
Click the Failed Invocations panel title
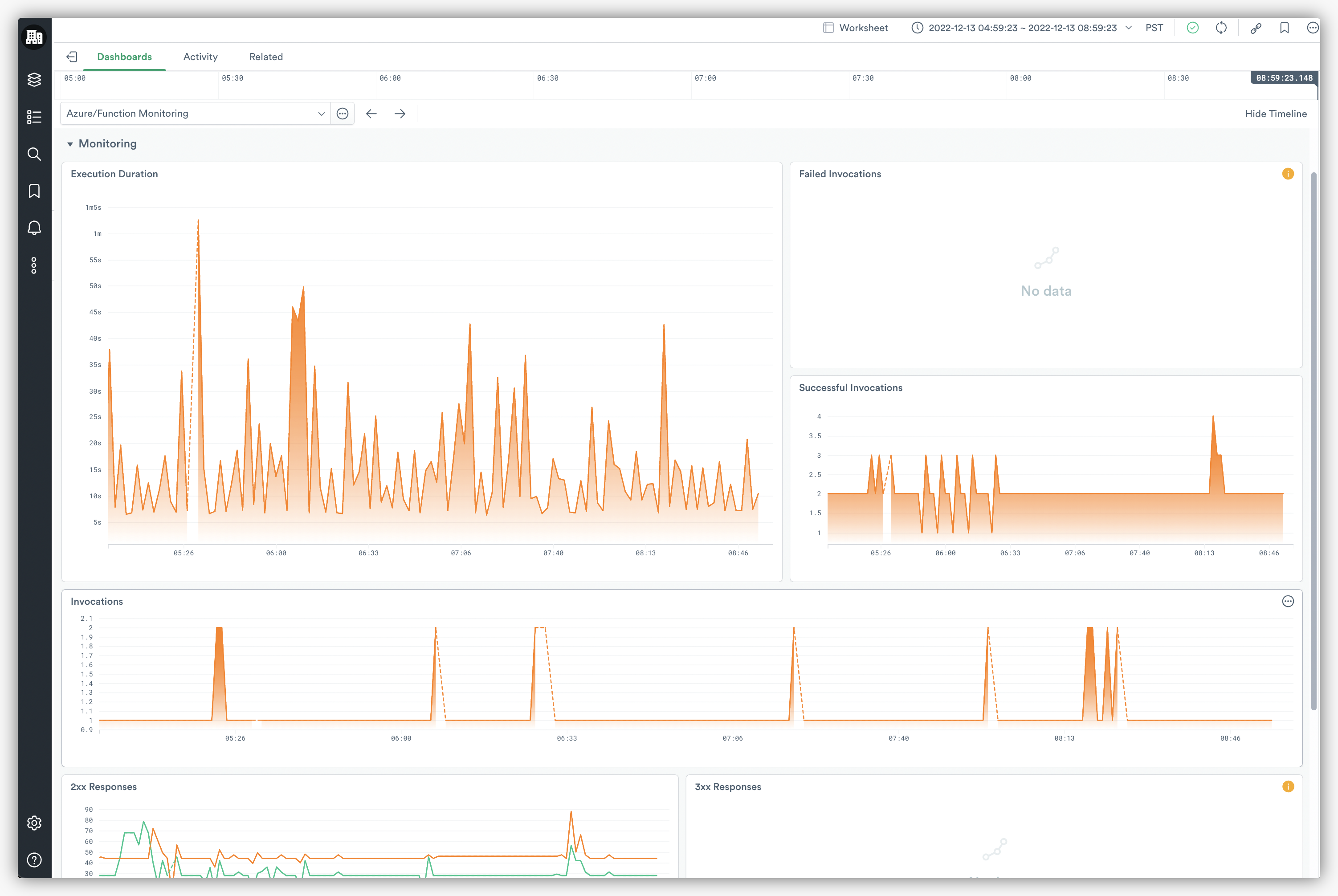click(840, 174)
